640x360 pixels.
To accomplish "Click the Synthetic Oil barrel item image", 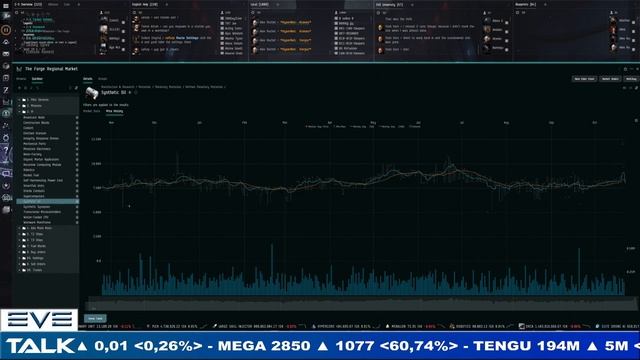I will coord(92,93).
